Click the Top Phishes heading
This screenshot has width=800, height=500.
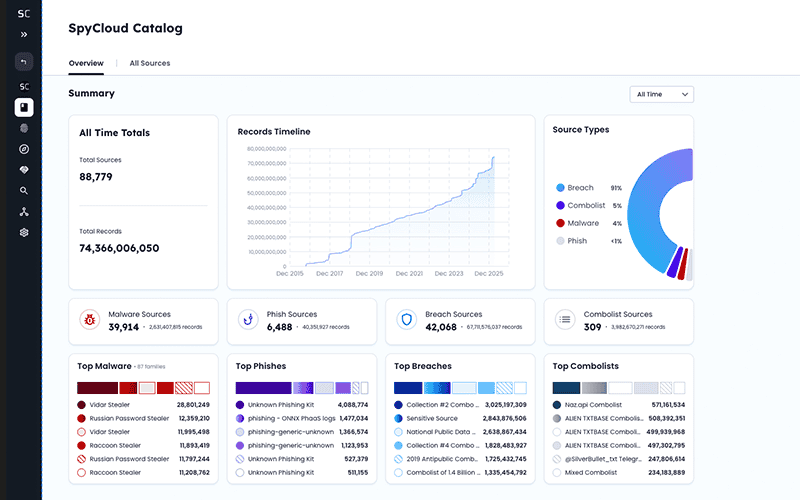pyautogui.click(x=261, y=366)
